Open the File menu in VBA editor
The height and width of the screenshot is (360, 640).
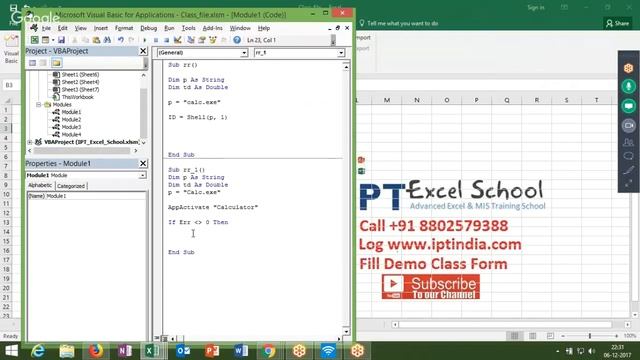point(46,28)
